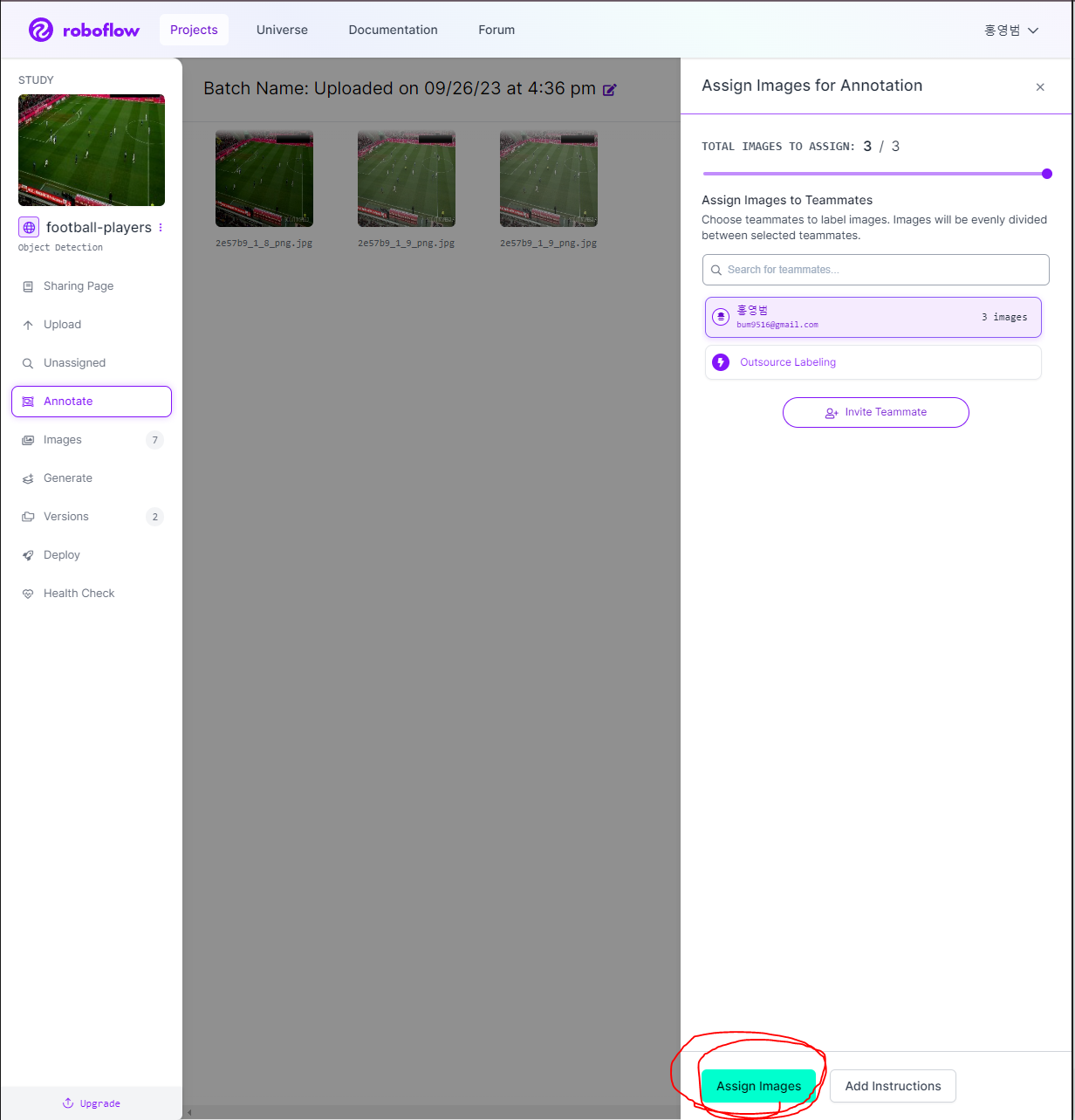Open the 홍영범 account dropdown
The width and height of the screenshot is (1075, 1120).
point(1011,30)
